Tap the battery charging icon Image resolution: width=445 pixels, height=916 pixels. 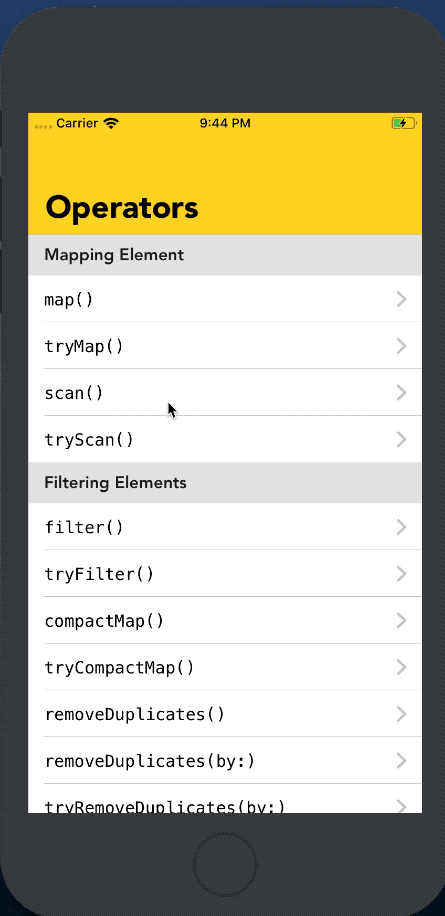tap(403, 123)
